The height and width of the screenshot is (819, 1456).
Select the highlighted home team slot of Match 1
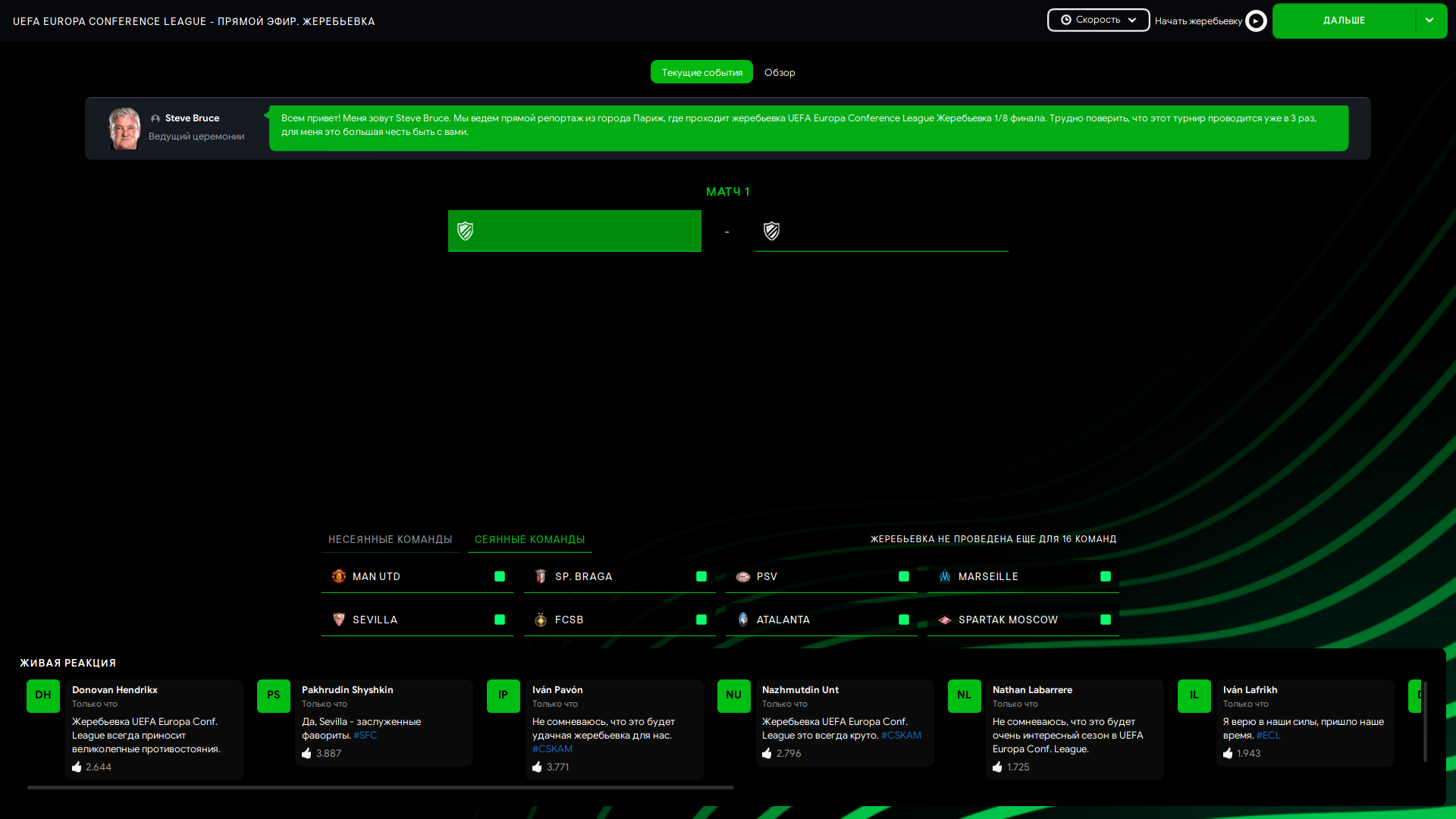tap(574, 231)
